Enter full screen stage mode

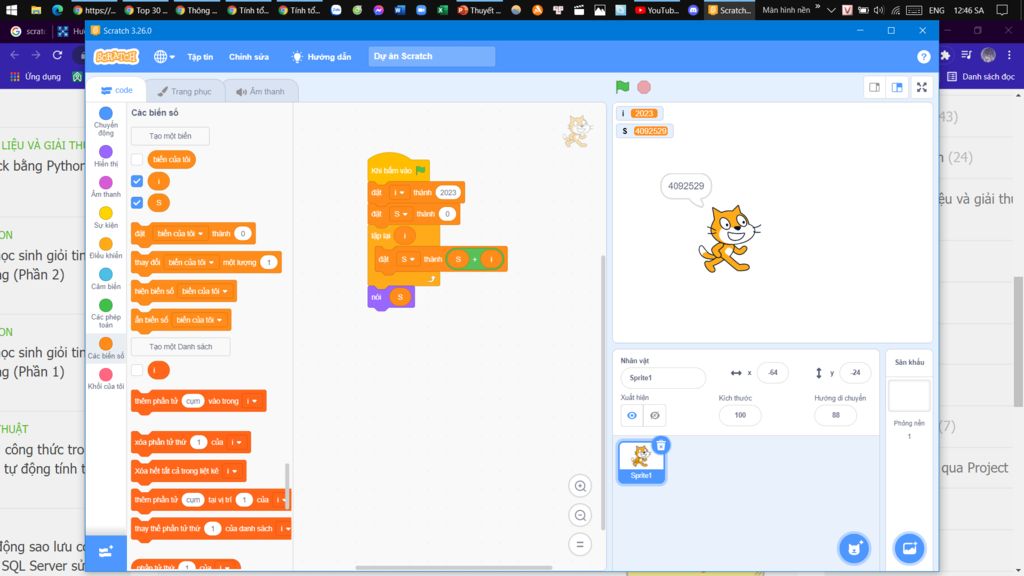[921, 87]
